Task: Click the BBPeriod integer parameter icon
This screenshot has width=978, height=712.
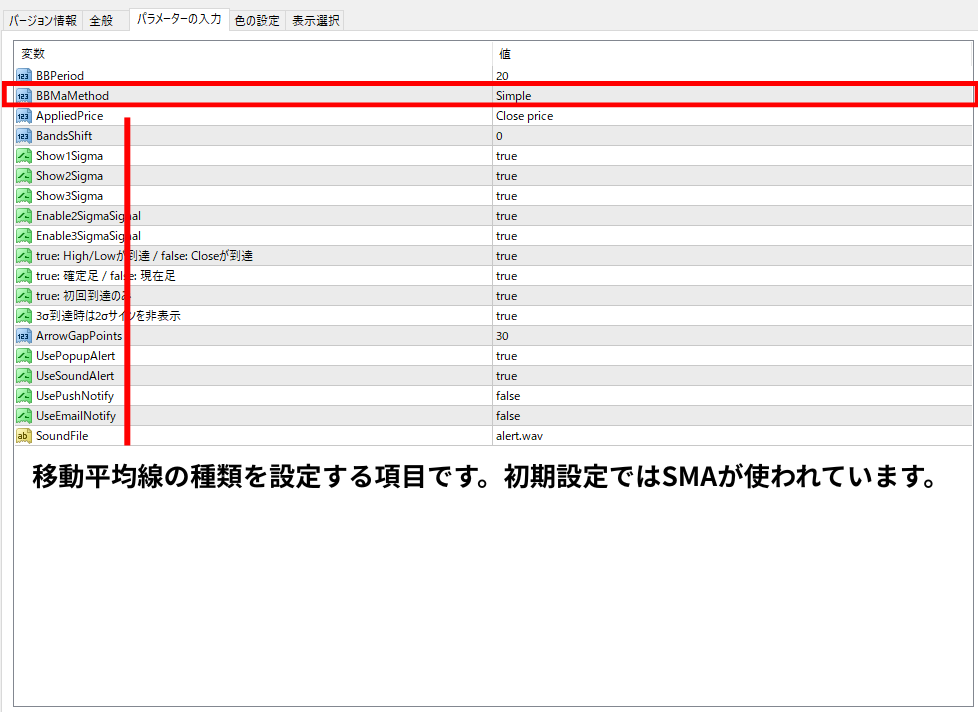Action: 24,76
